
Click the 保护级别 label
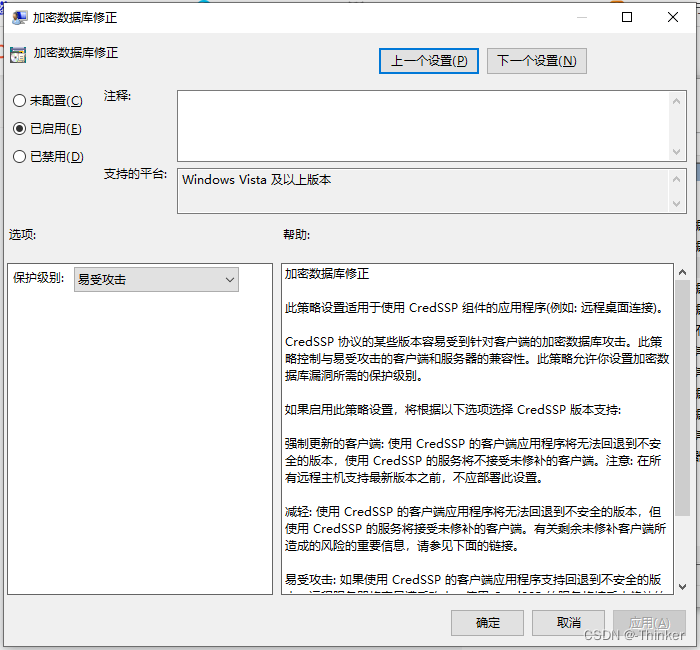pyautogui.click(x=38, y=278)
